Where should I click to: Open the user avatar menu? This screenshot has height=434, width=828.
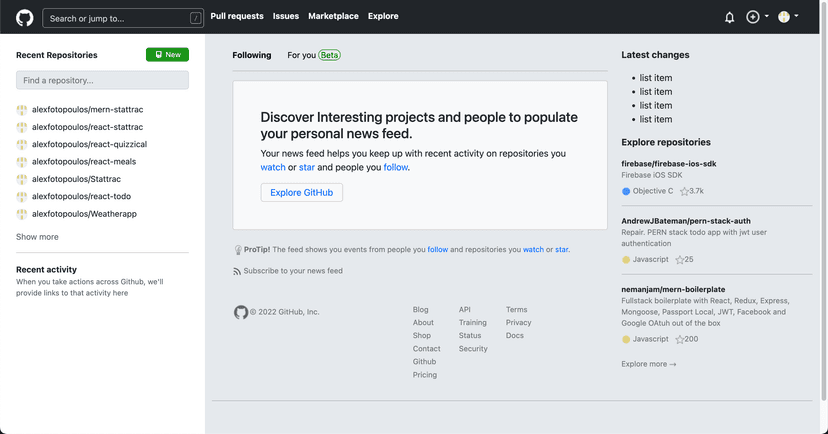788,17
